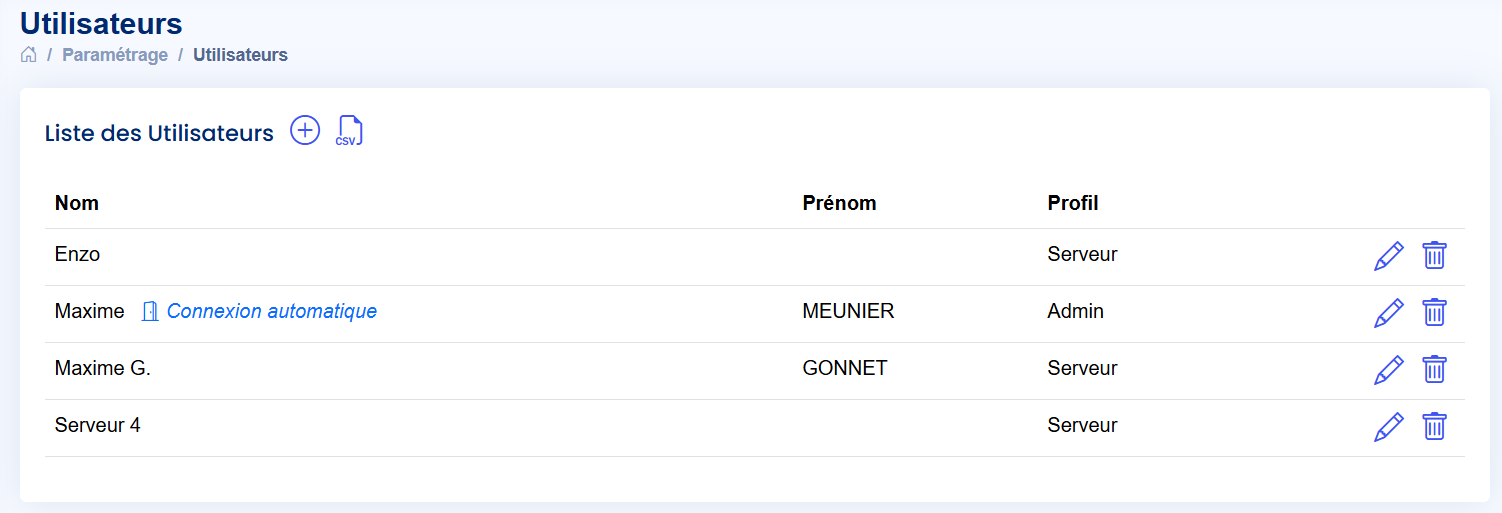Export the user list as CSV
Screen dimensions: 1502x513
[349, 131]
